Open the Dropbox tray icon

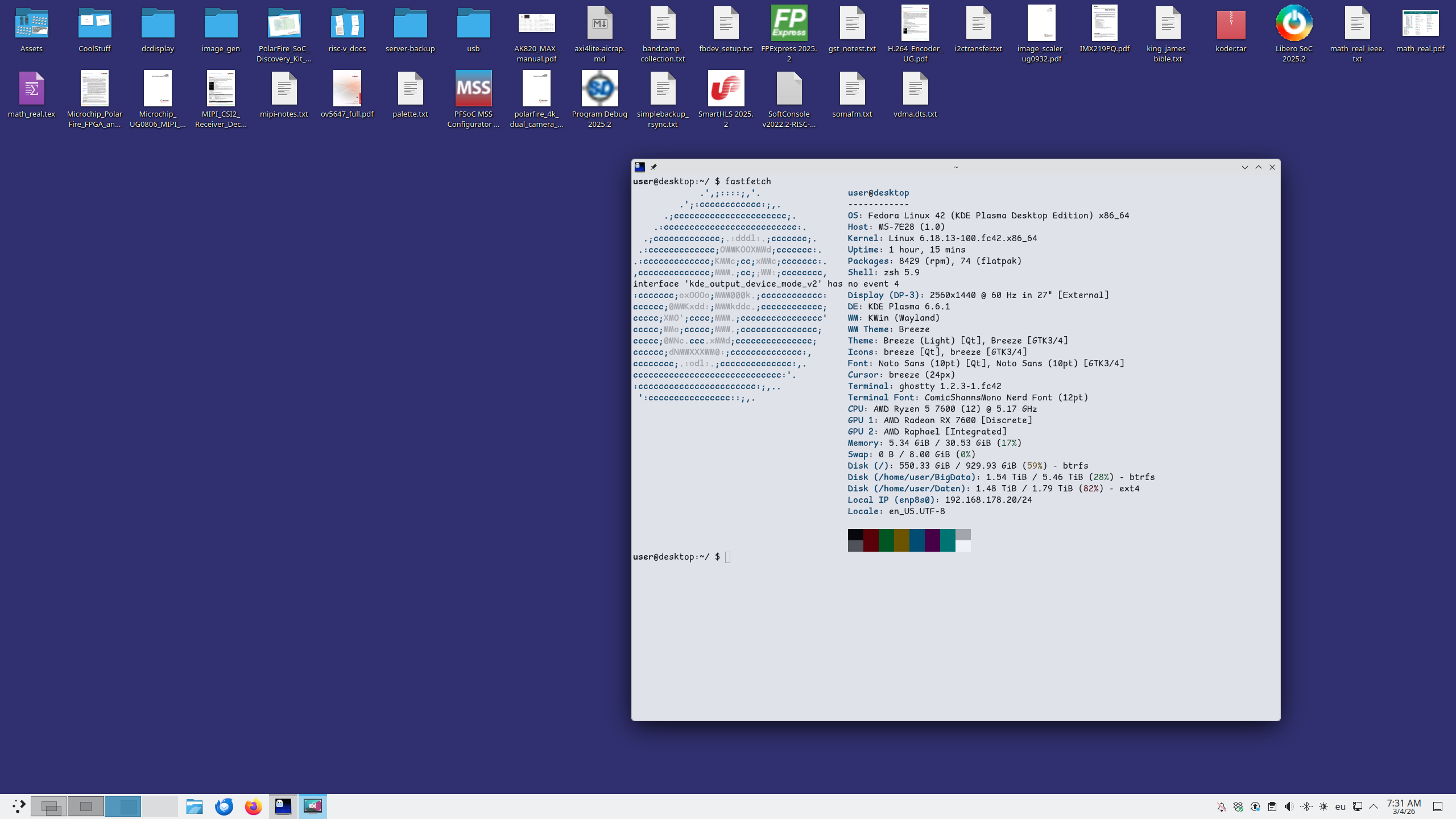coord(1238,806)
